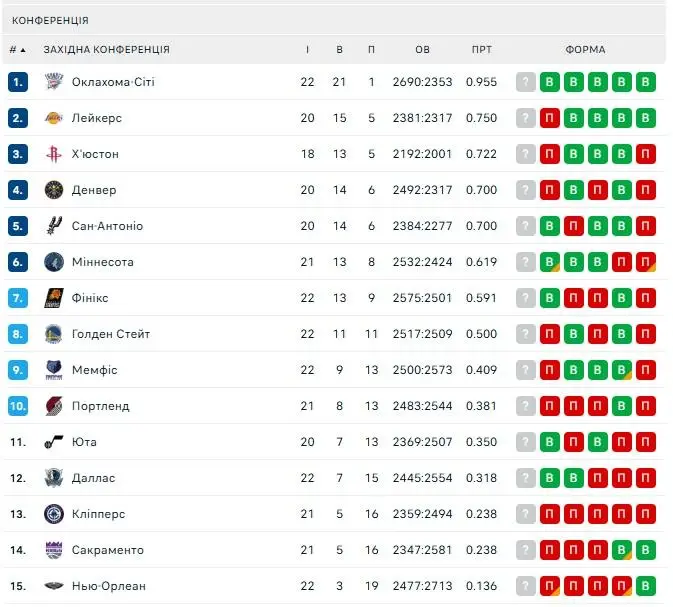
Task: Open the Портленд team link
Action: pos(100,406)
